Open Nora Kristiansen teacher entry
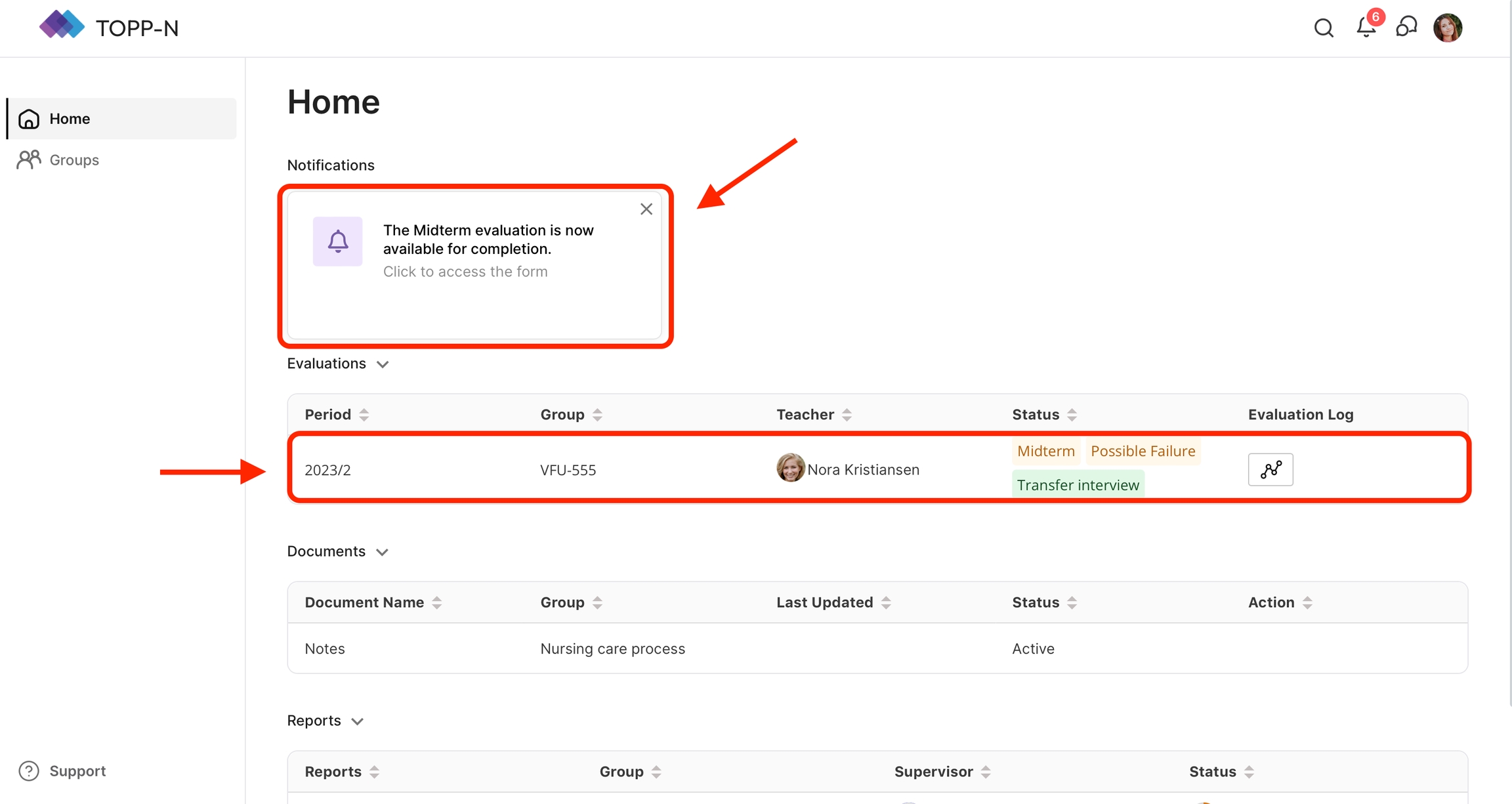 click(x=862, y=470)
